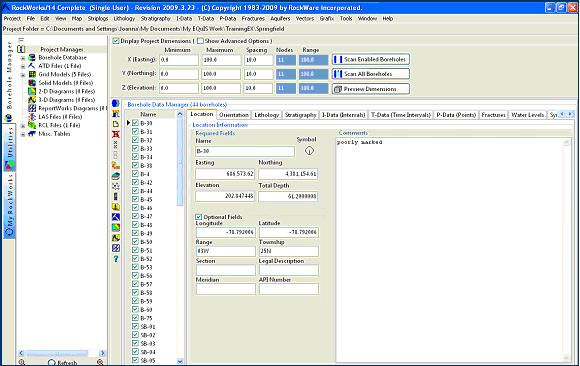Click ReportWorks checkered icon in vertical toolbar
The width and height of the screenshot is (580, 366).
pos(116,248)
